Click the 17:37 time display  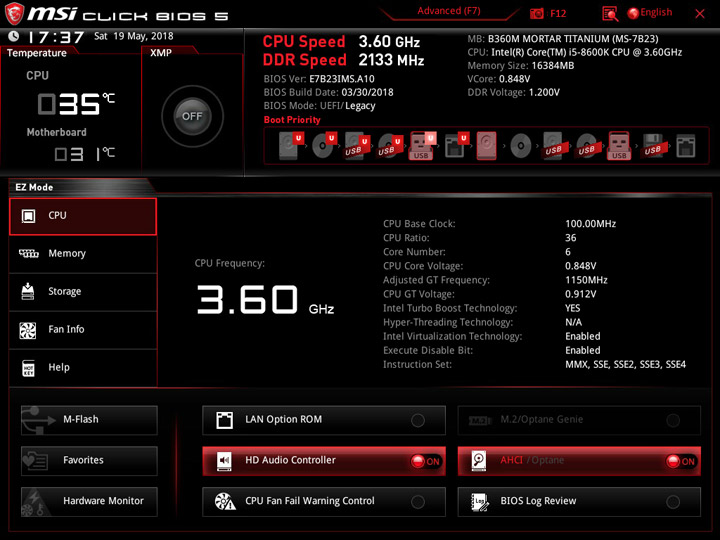pos(56,37)
